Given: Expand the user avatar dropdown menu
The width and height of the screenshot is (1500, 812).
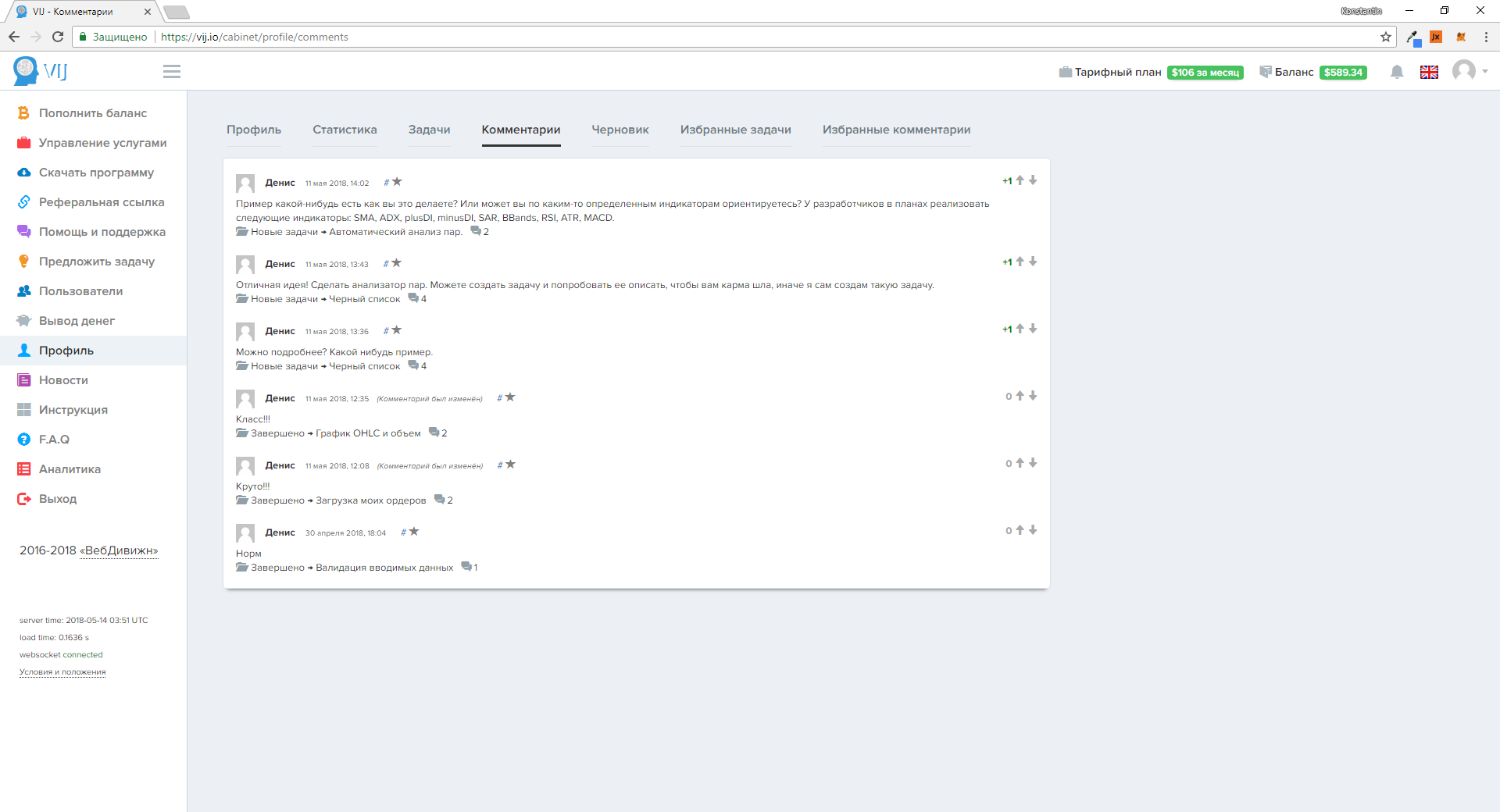Looking at the screenshot, I should (1470, 72).
